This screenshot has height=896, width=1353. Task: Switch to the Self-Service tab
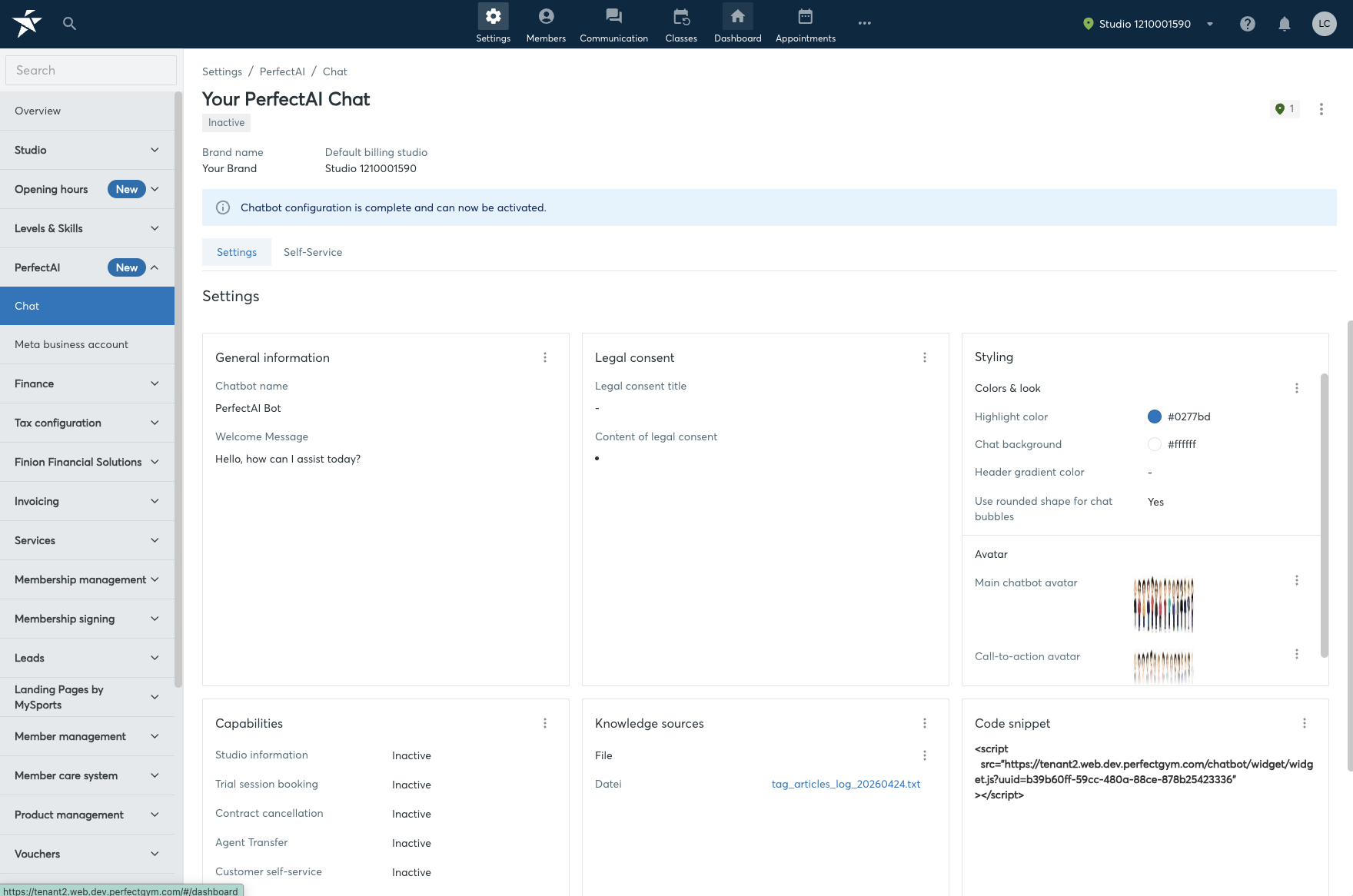click(x=313, y=252)
